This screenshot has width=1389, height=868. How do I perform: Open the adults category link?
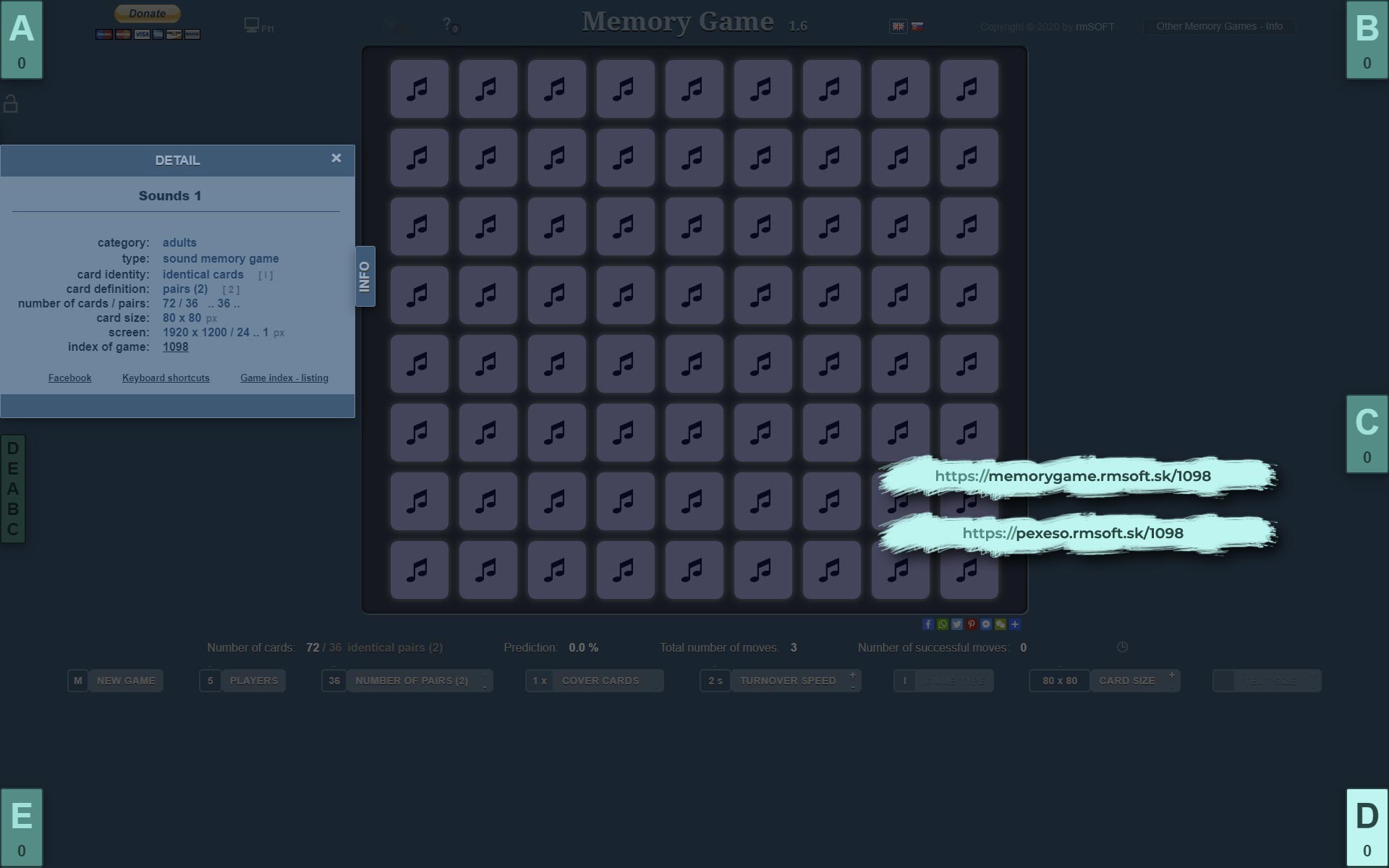coord(179,243)
